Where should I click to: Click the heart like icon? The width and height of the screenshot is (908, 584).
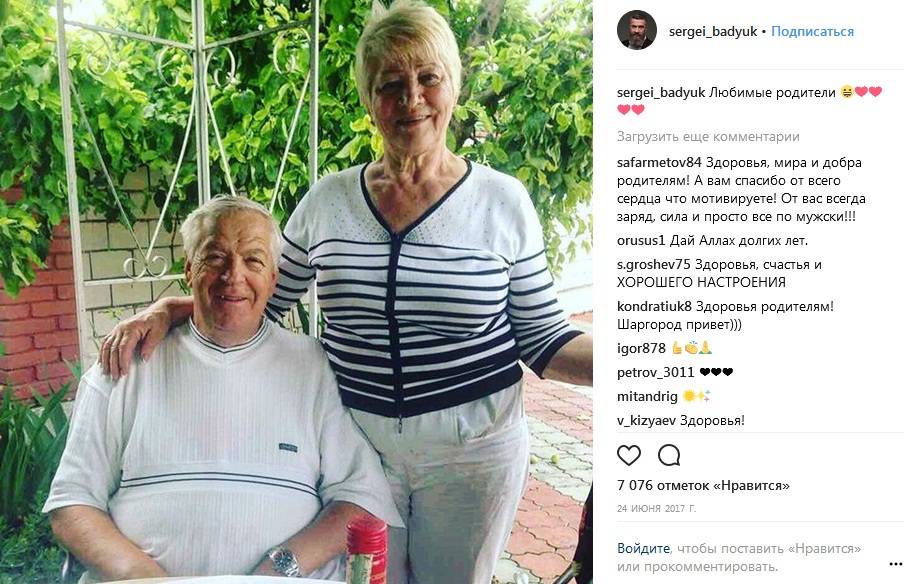pos(628,455)
